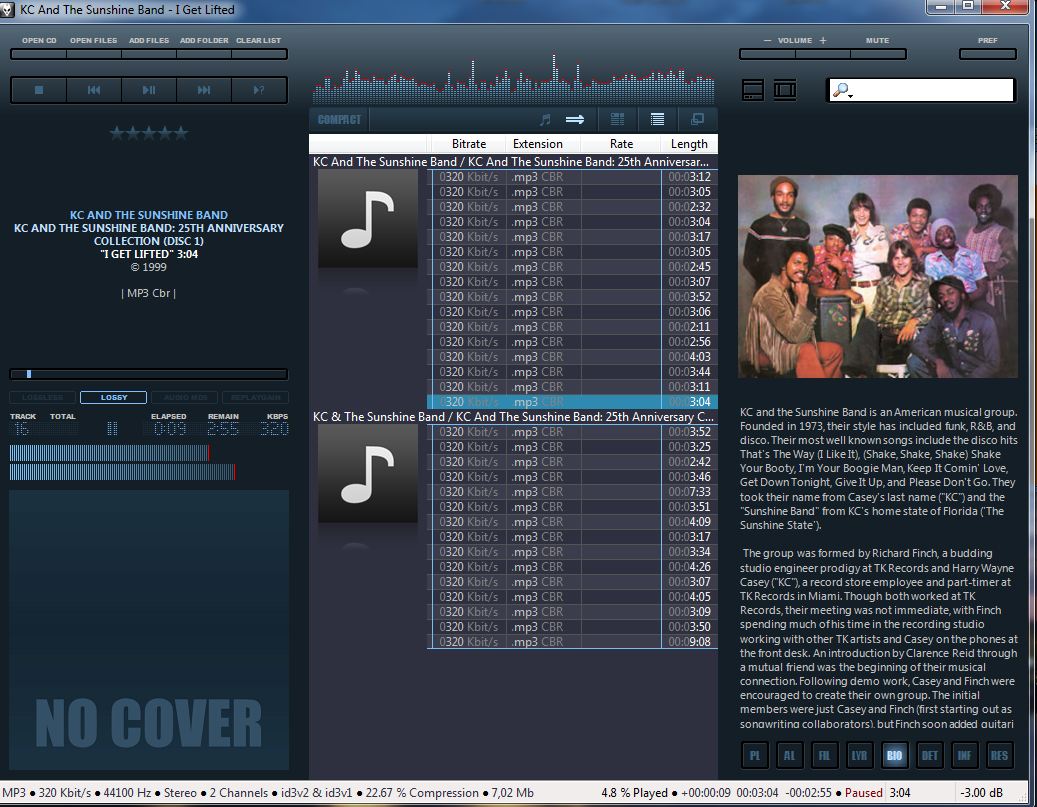Click the '4.8 % Played' status text
This screenshot has height=807, width=1037.
tap(634, 792)
